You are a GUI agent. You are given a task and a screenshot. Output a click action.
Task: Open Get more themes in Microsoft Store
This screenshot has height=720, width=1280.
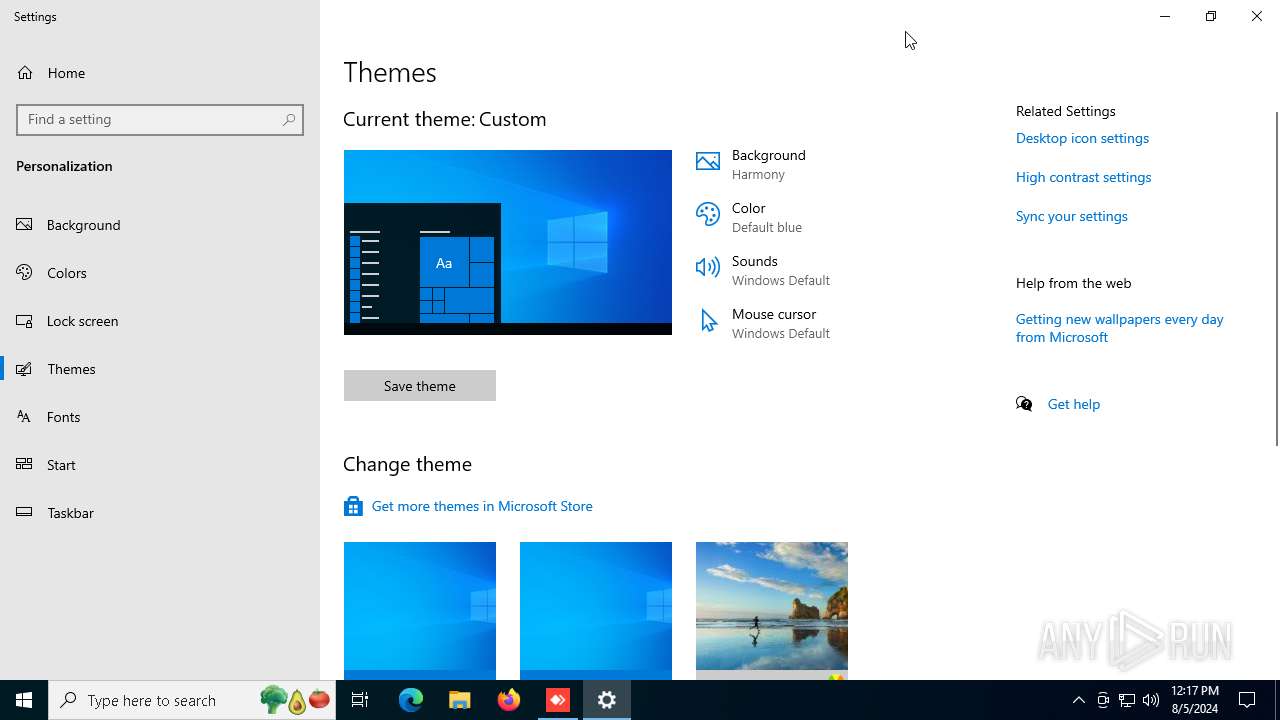click(x=482, y=506)
